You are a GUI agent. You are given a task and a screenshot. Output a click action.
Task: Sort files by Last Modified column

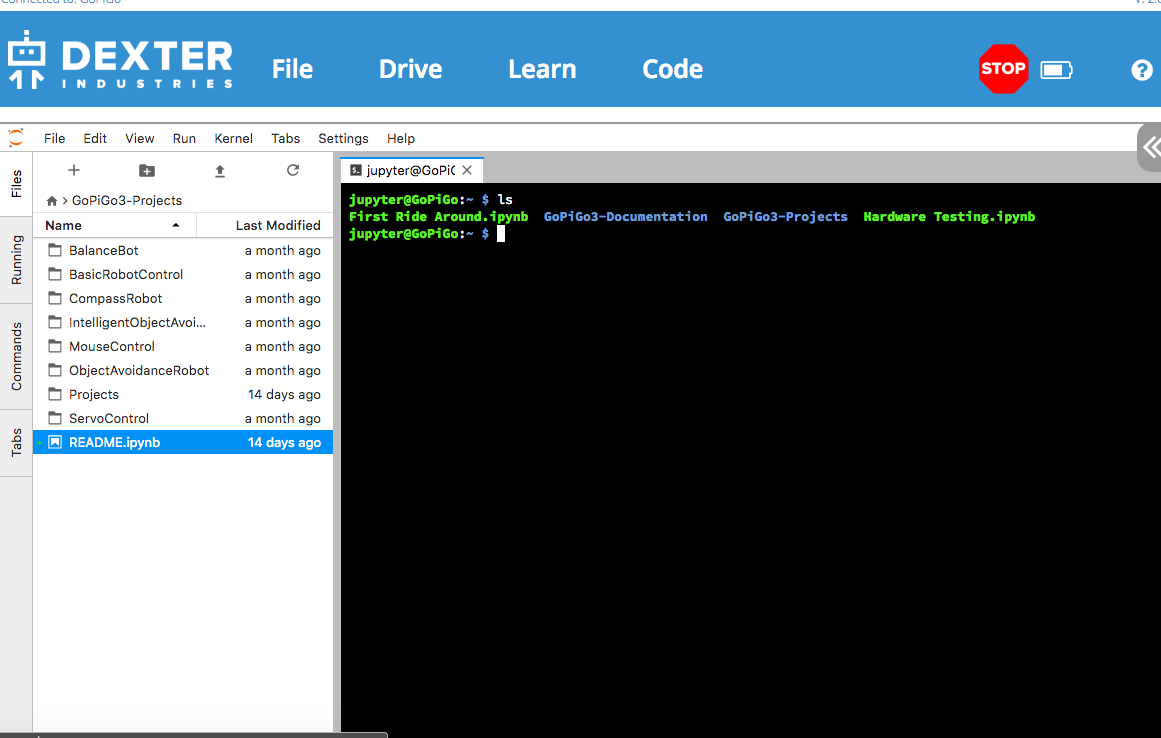(x=265, y=225)
